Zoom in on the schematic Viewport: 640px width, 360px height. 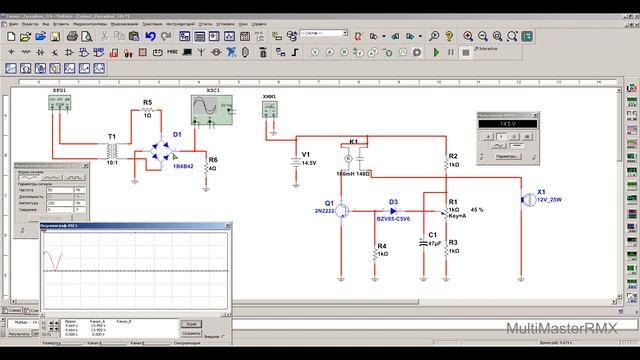(468, 37)
